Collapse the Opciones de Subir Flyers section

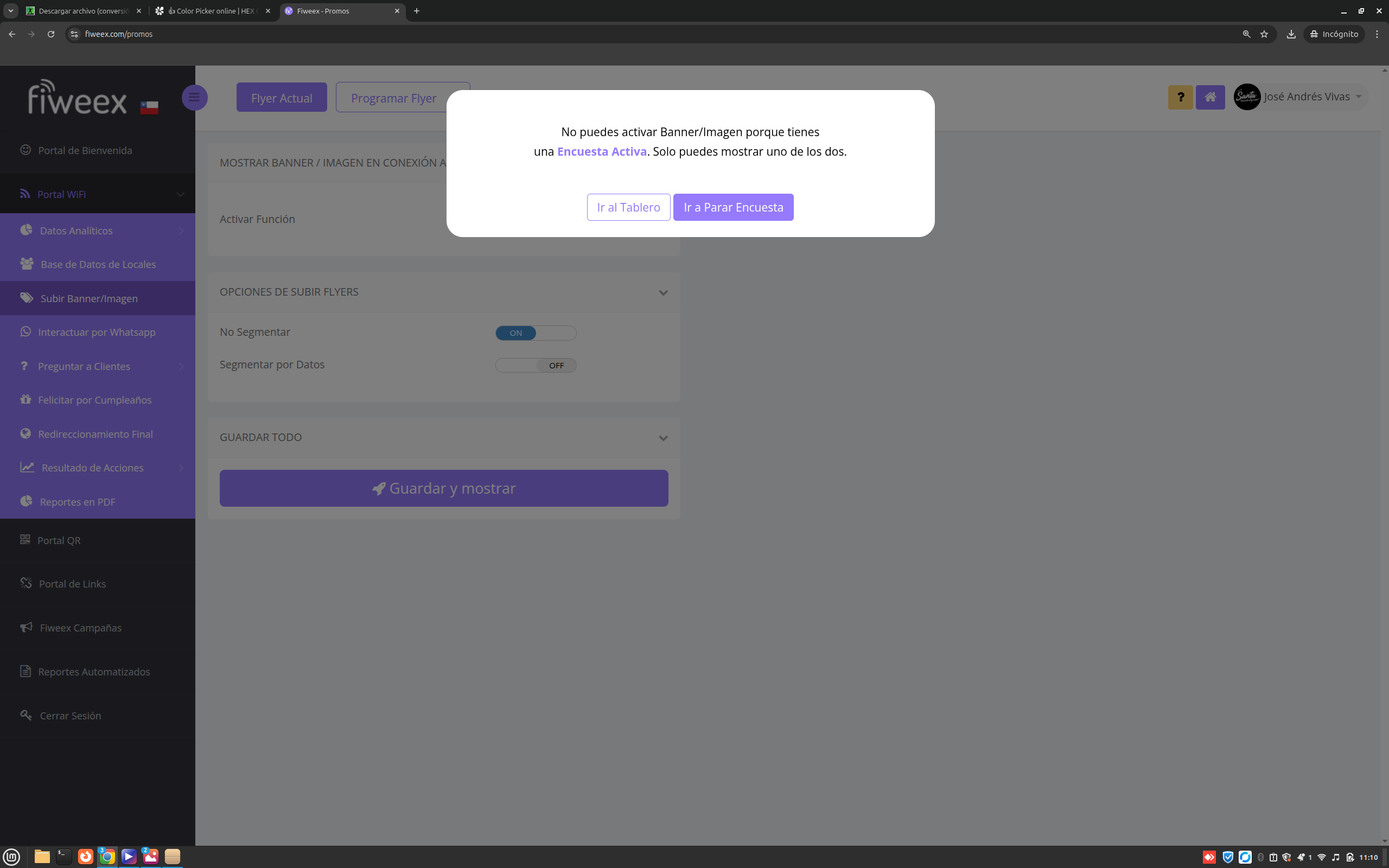coord(663,293)
